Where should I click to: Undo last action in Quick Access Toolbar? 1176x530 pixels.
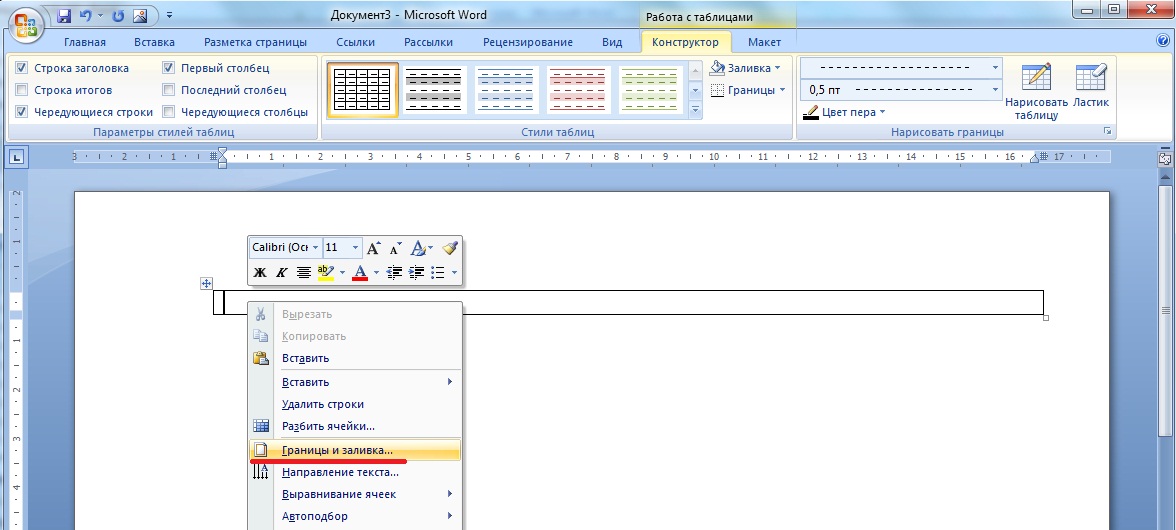tap(85, 15)
